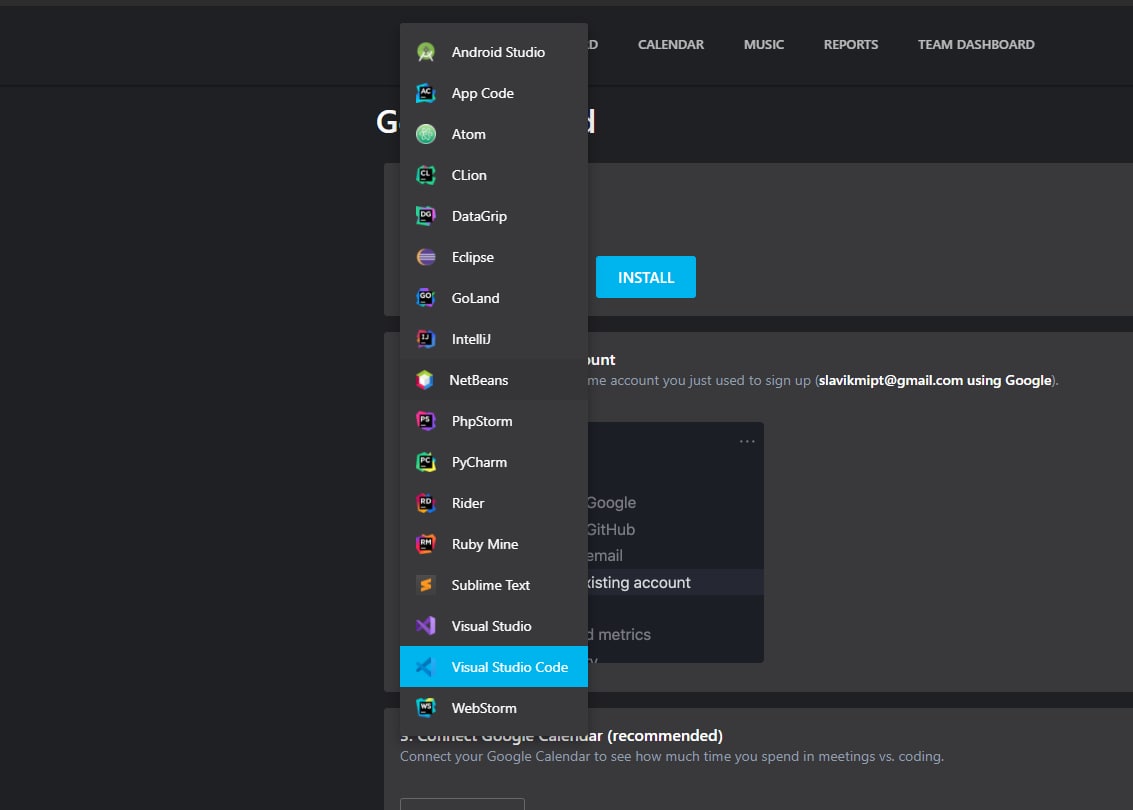Choose highlighted Visual Studio Code entry
Image resolution: width=1133 pixels, height=810 pixels.
click(494, 667)
